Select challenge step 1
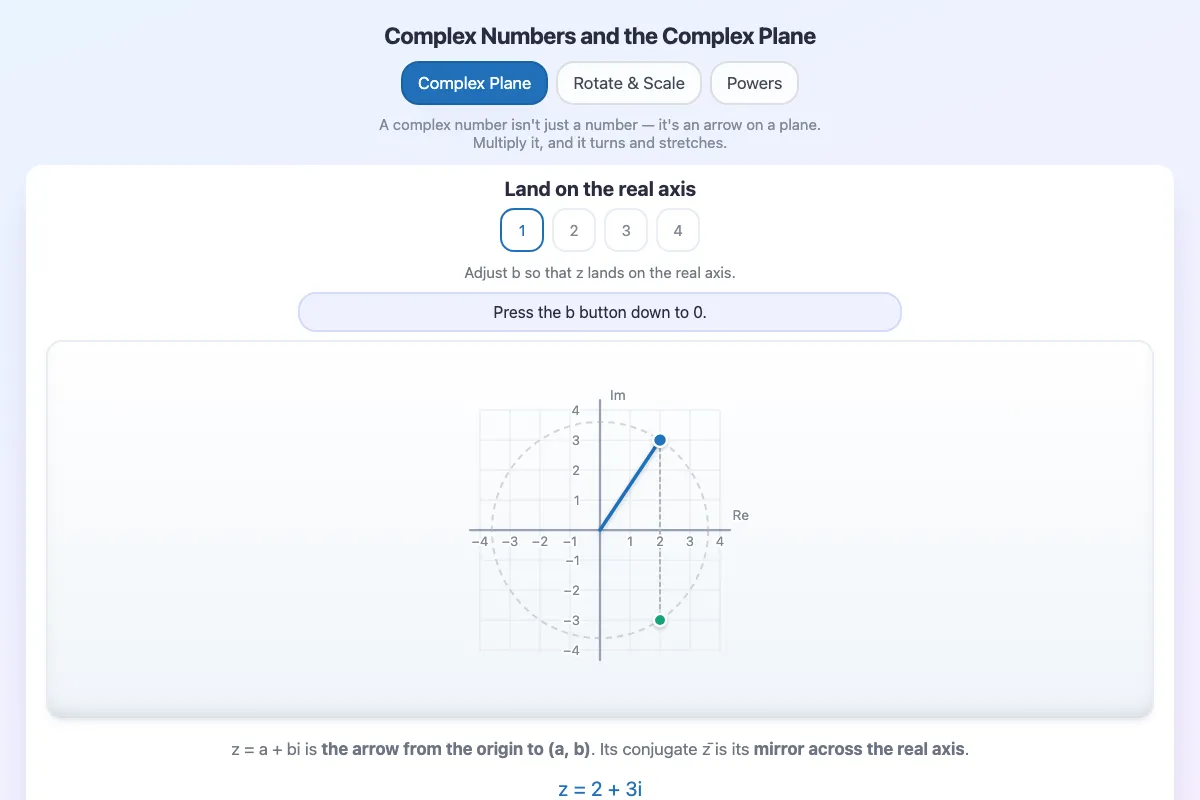 (522, 230)
